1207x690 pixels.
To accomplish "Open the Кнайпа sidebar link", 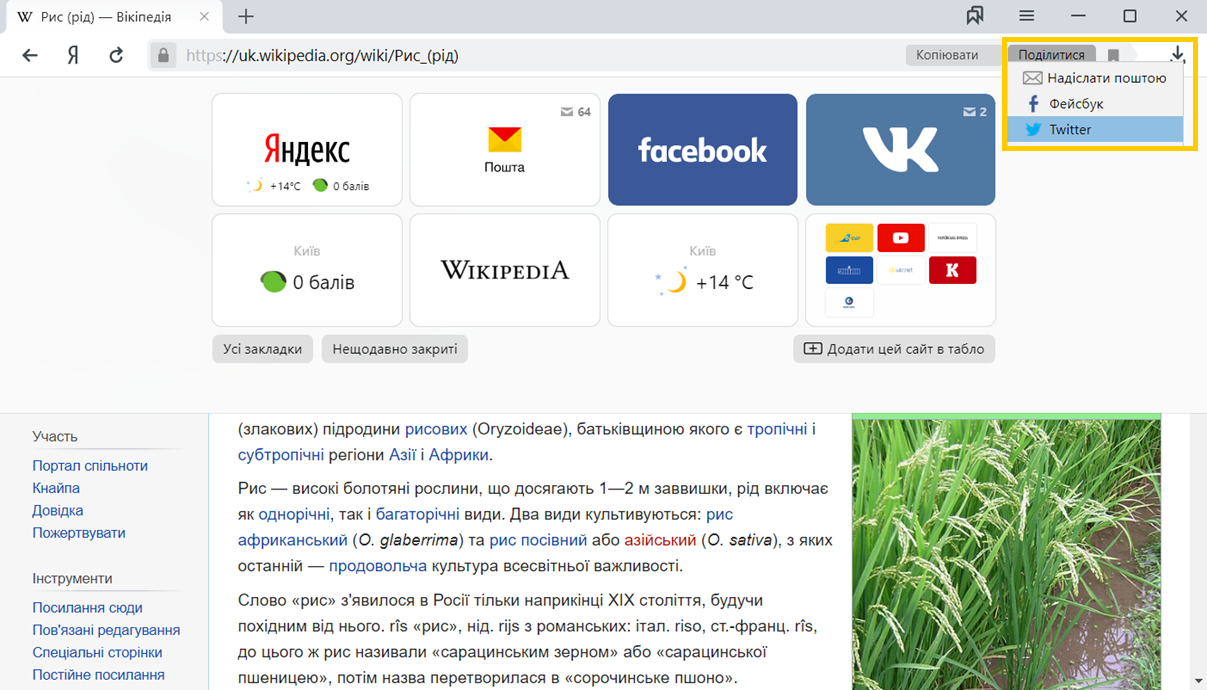I will 56,488.
